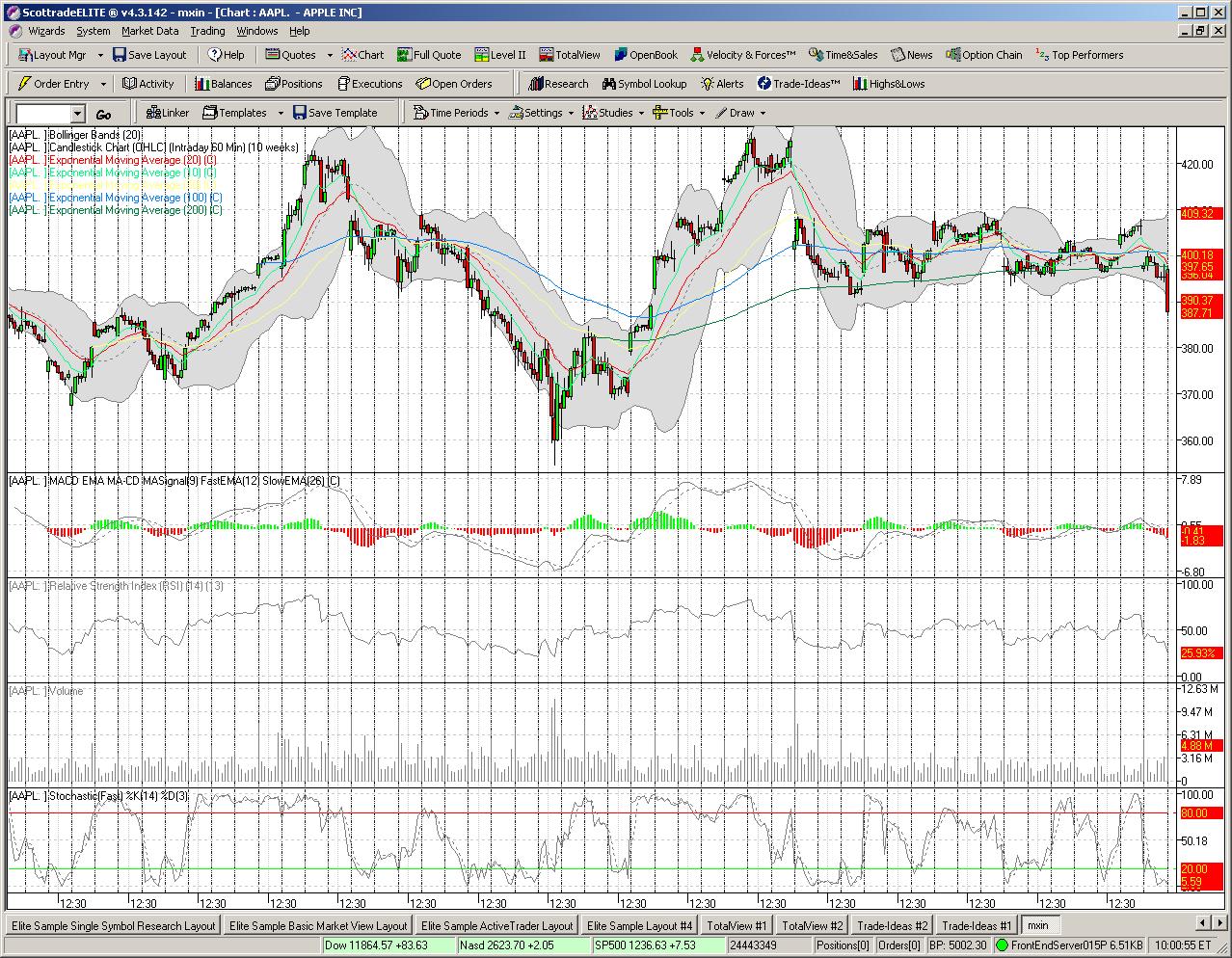
Task: Open the Help toolbar button
Action: pyautogui.click(x=227, y=55)
